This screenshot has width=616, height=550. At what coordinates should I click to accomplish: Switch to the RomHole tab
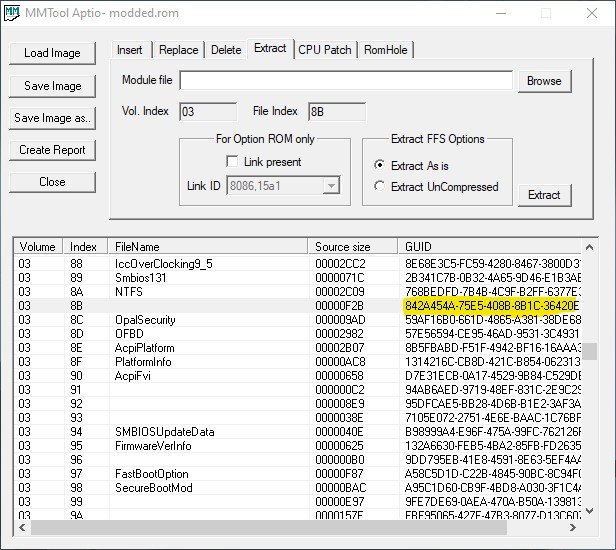click(386, 50)
